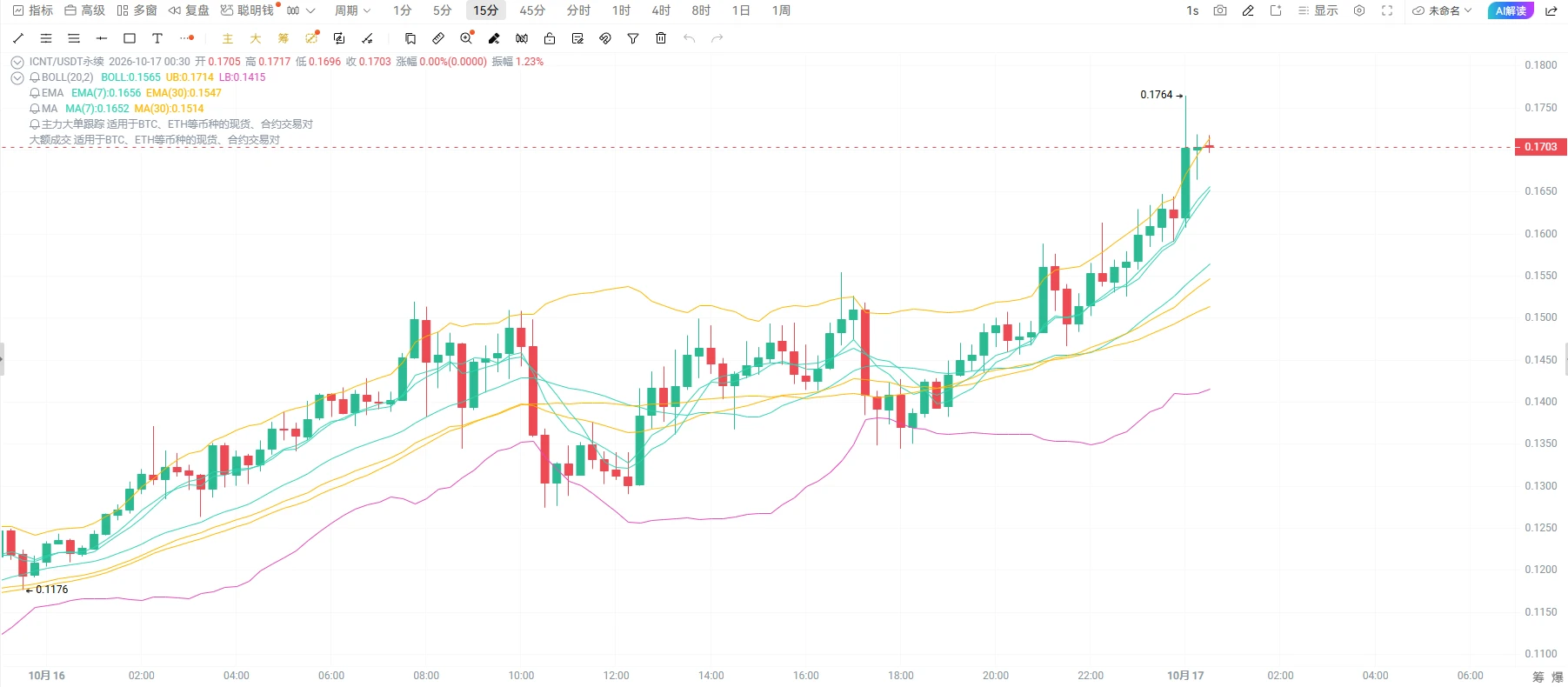Click the AI解读 button
Viewport: 1568px width, 687px height.
coord(1511,10)
